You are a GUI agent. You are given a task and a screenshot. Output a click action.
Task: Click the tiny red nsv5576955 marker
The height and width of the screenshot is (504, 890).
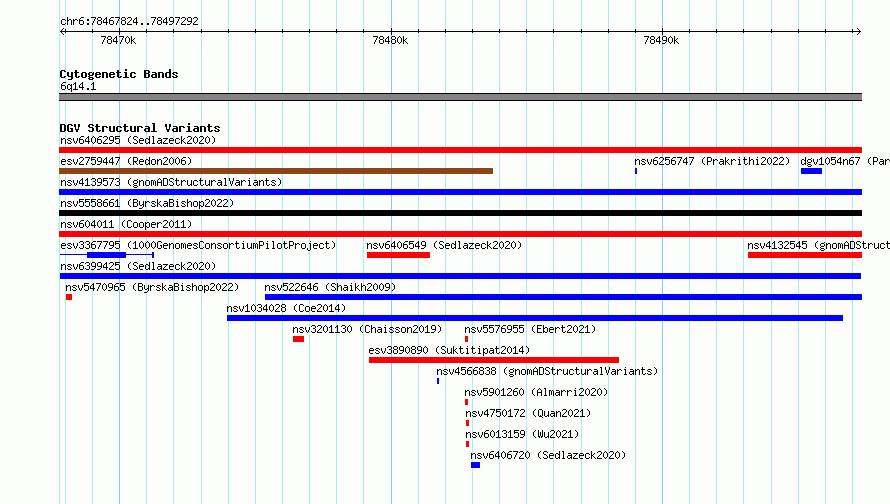[467, 339]
